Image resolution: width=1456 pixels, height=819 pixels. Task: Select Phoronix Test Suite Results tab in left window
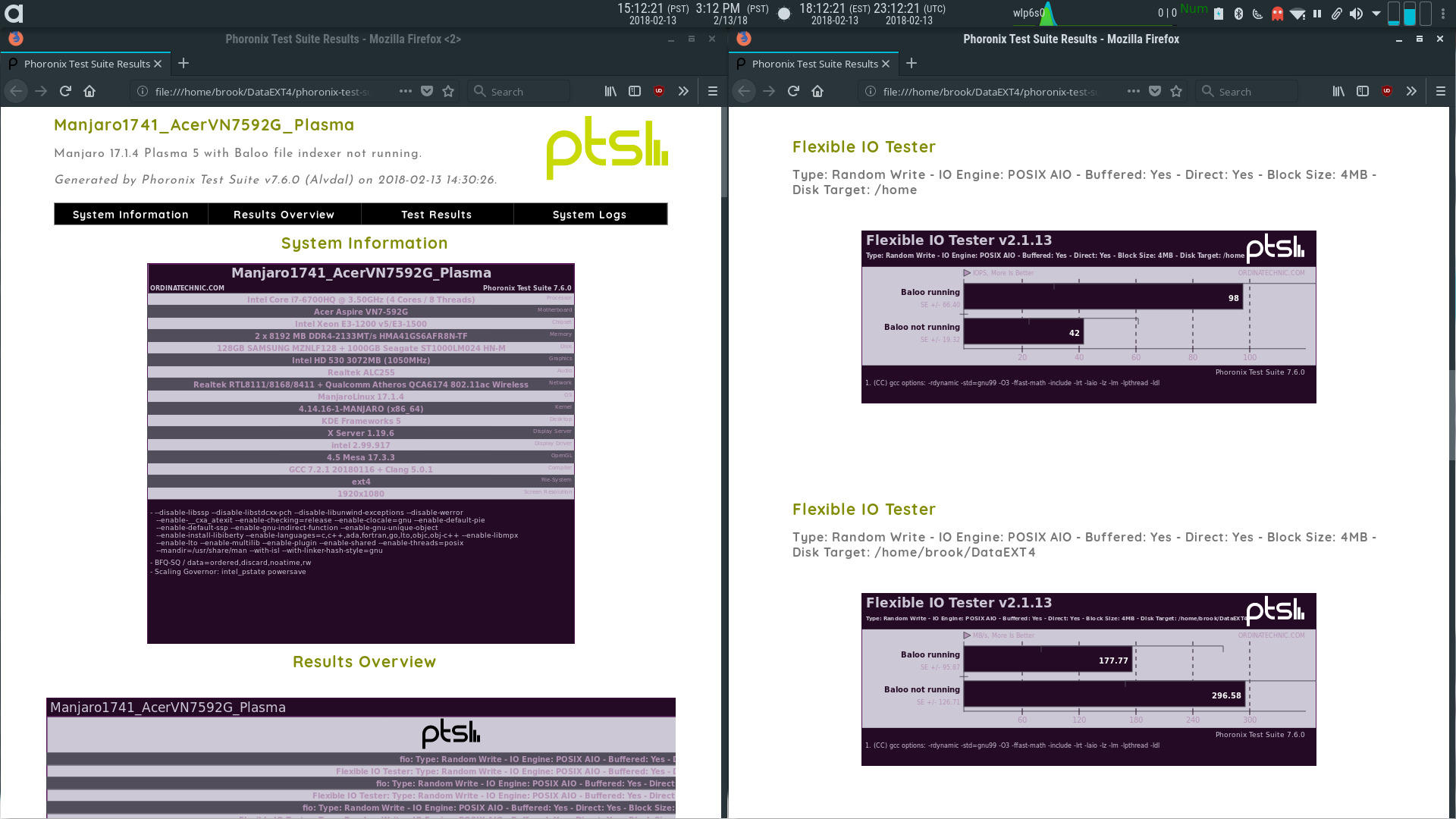tap(85, 64)
